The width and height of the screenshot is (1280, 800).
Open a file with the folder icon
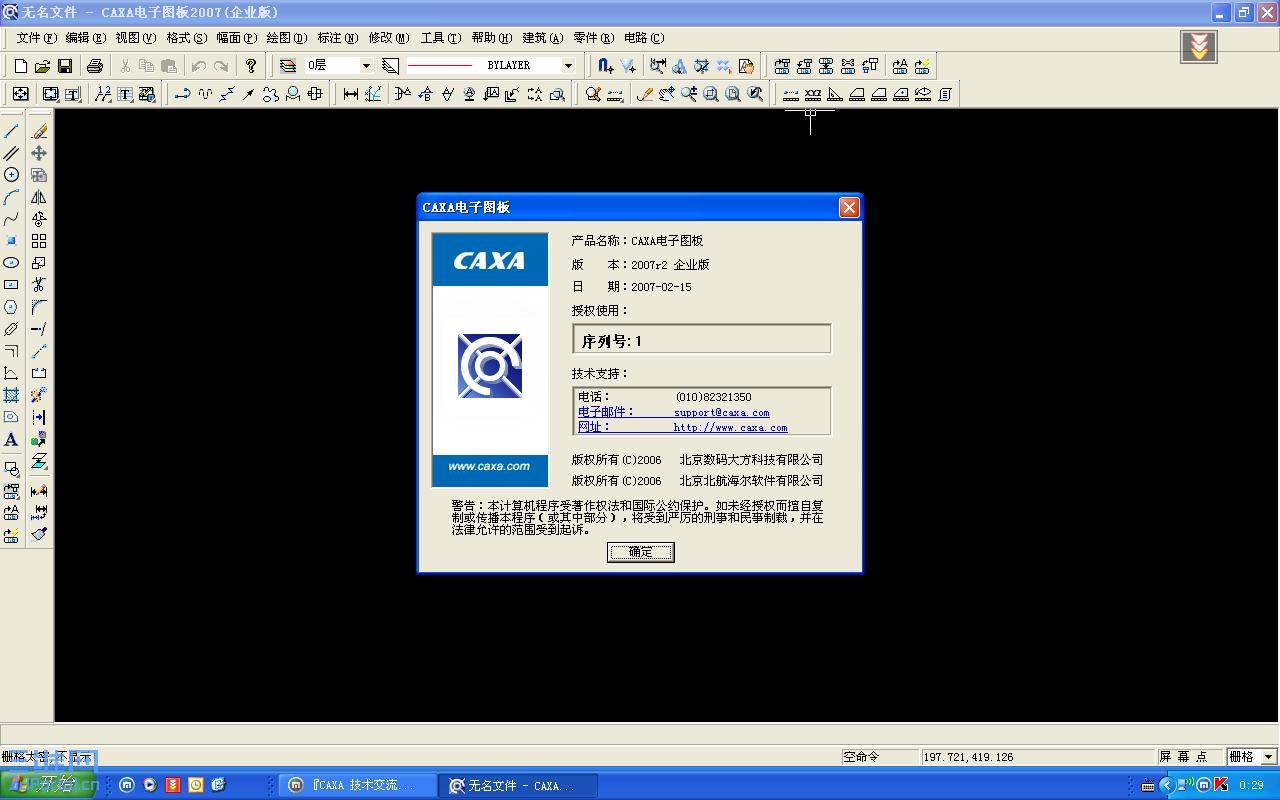coord(42,66)
